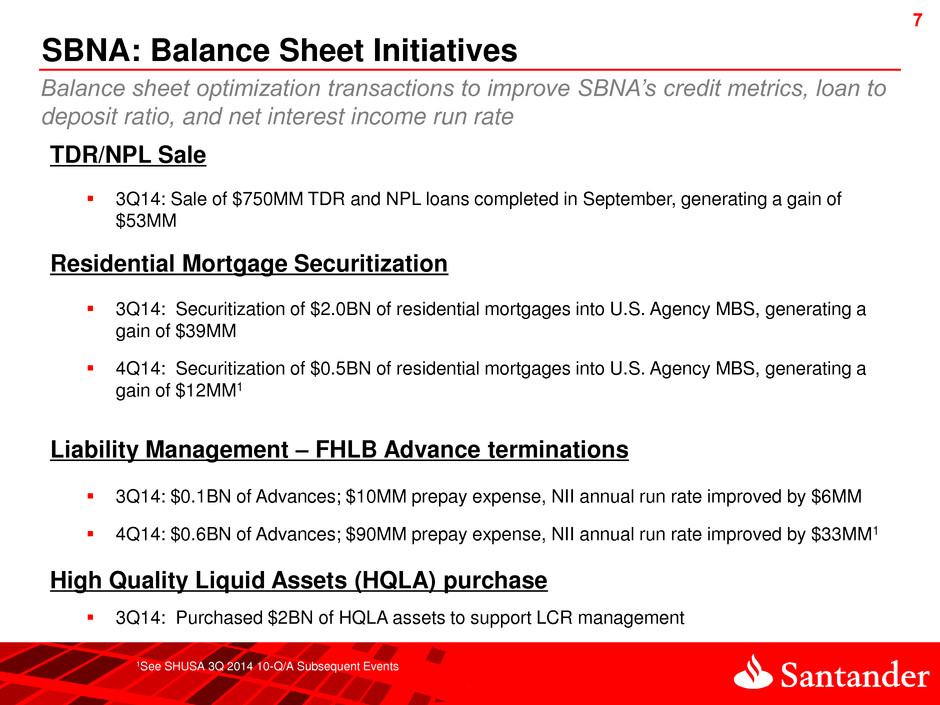
Task: Click the red bullet before the $750MM TDR sale
Action: [x=91, y=201]
